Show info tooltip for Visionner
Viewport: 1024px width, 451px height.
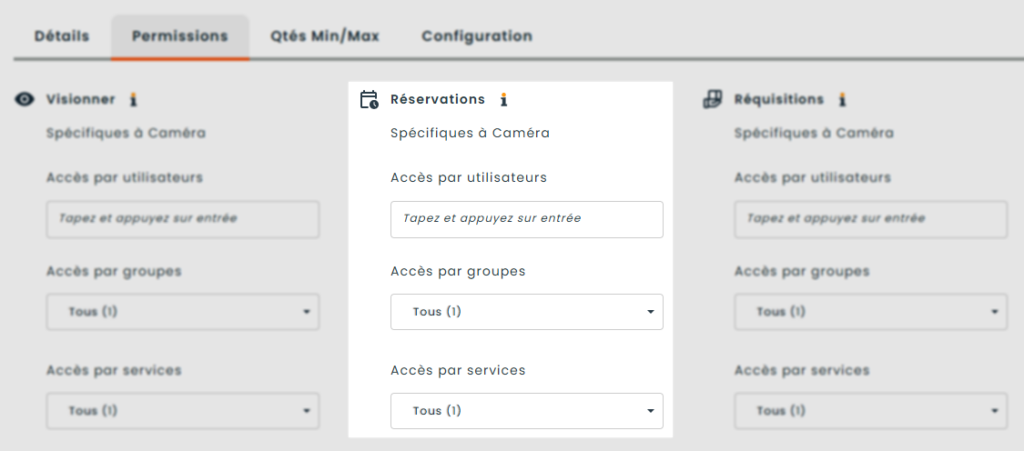[x=133, y=99]
